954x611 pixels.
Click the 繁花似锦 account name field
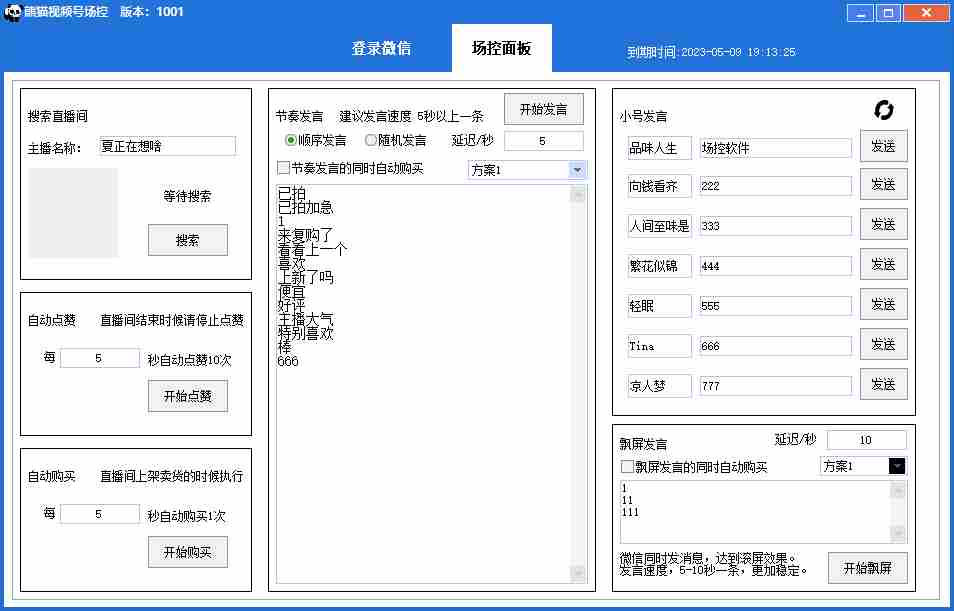[x=660, y=266]
